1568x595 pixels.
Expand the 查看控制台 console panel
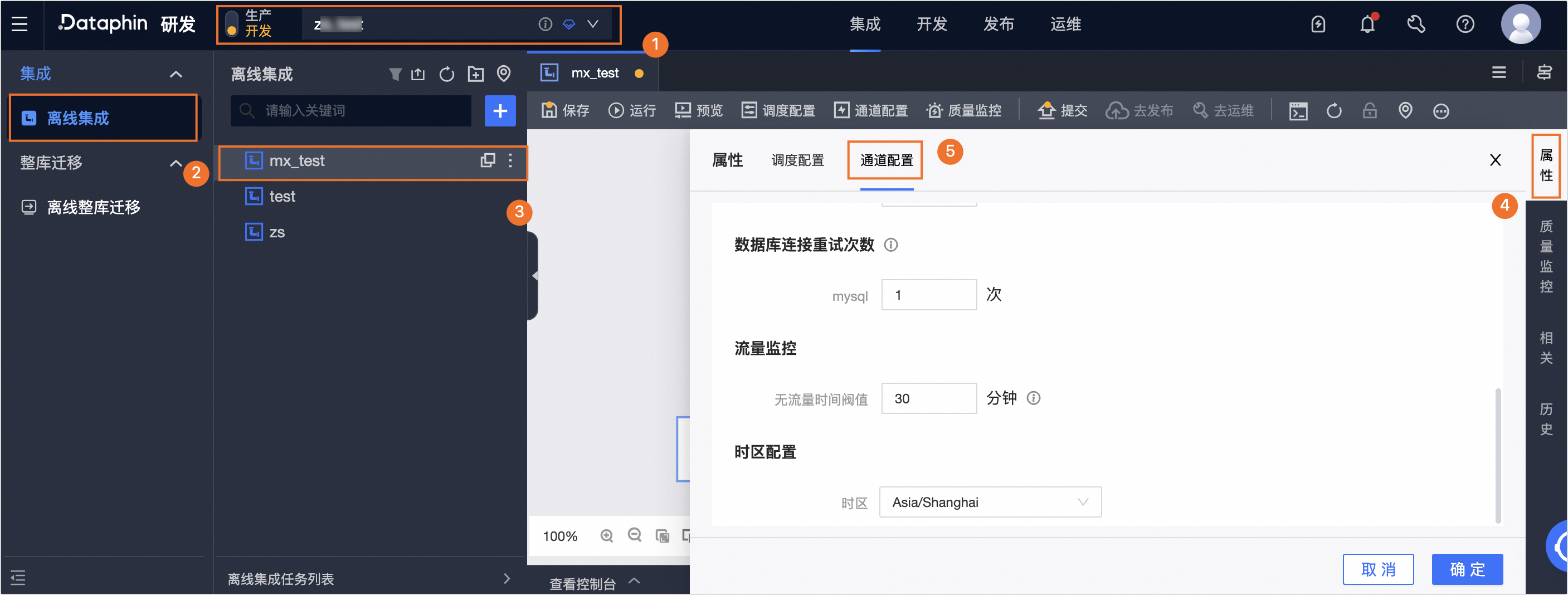(595, 583)
